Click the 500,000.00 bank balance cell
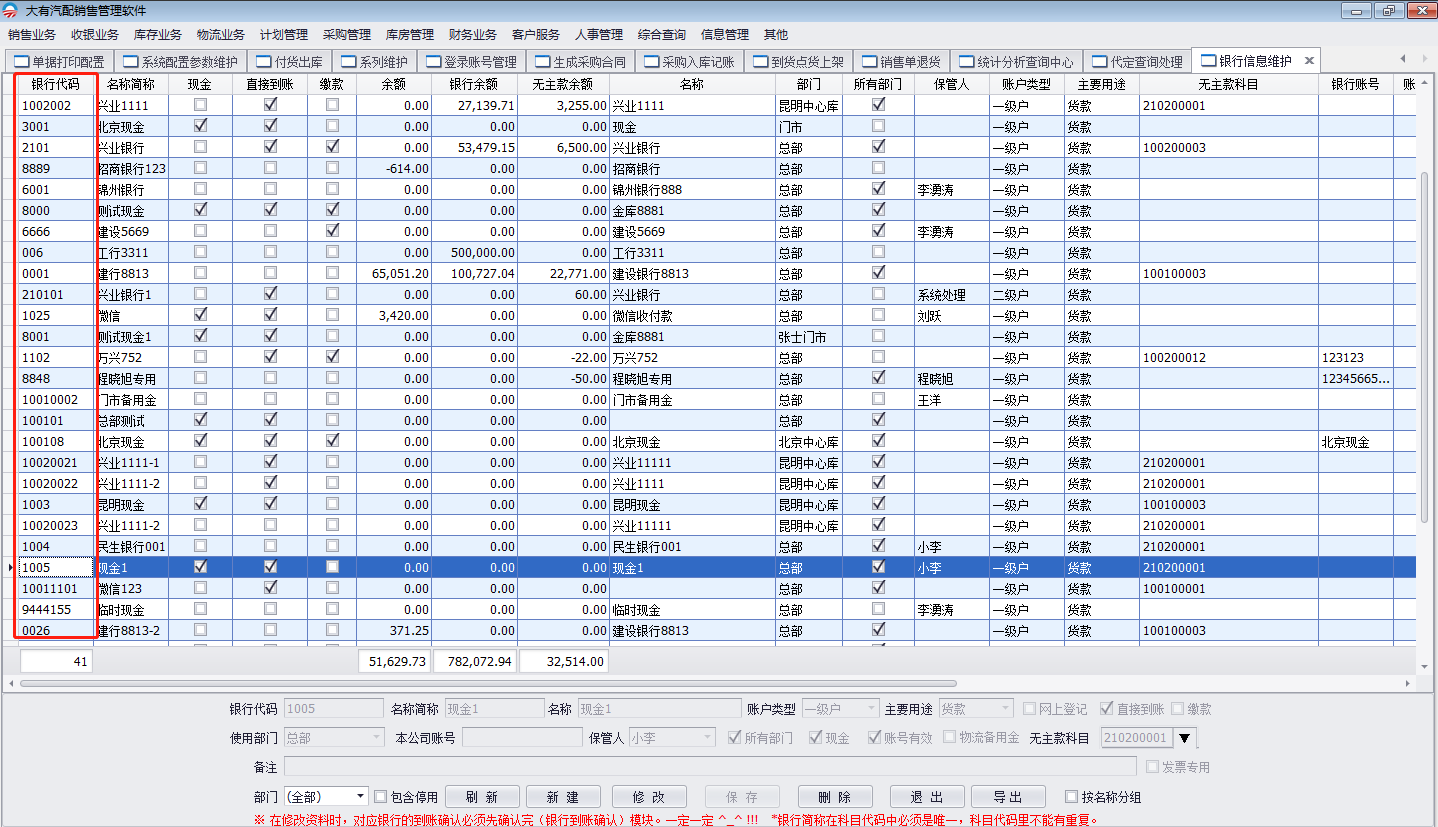 [x=474, y=252]
